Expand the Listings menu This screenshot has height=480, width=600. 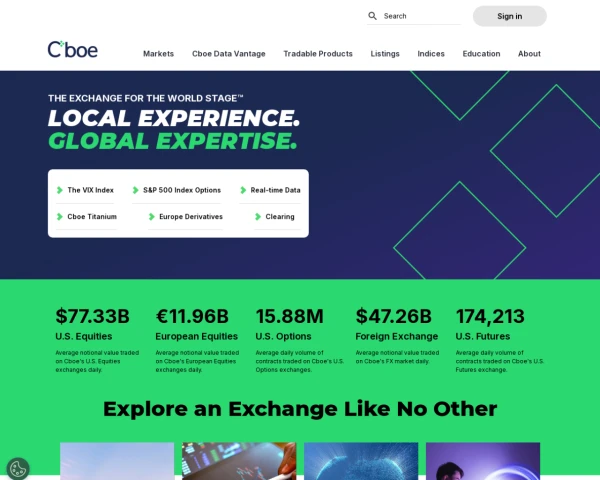(x=385, y=54)
